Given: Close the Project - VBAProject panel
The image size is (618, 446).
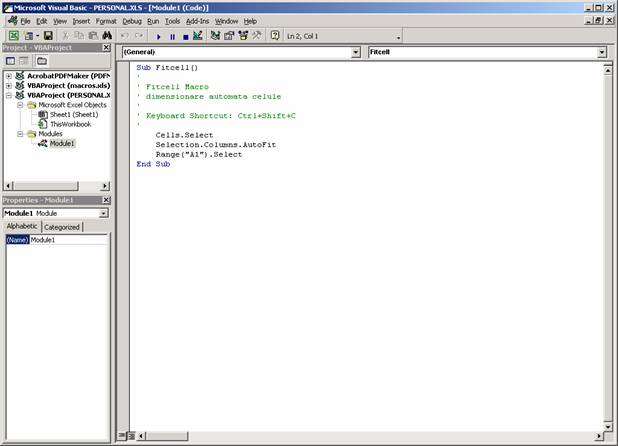Looking at the screenshot, I should point(106,47).
